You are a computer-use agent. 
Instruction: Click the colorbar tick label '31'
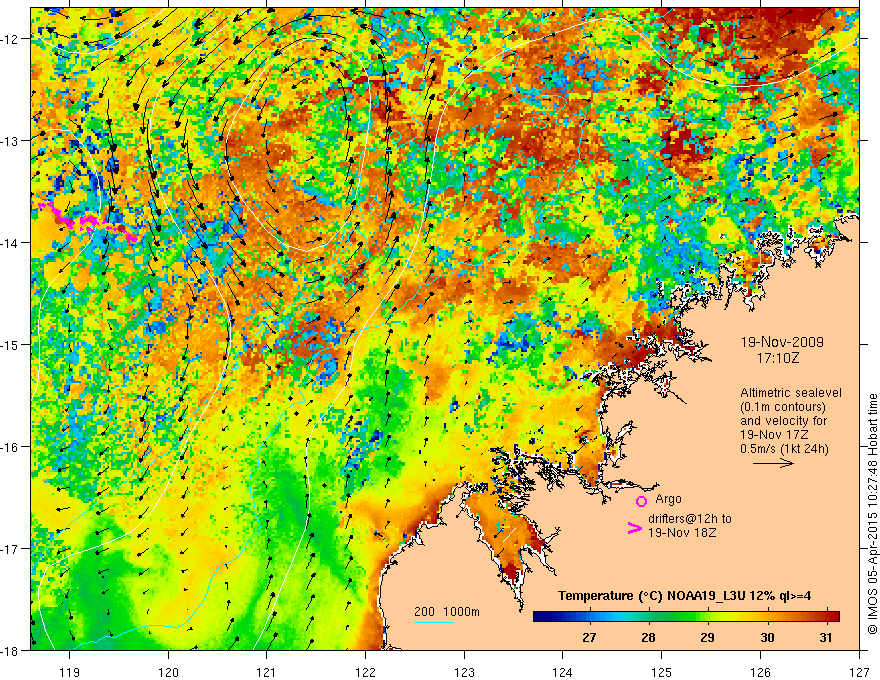[x=826, y=637]
